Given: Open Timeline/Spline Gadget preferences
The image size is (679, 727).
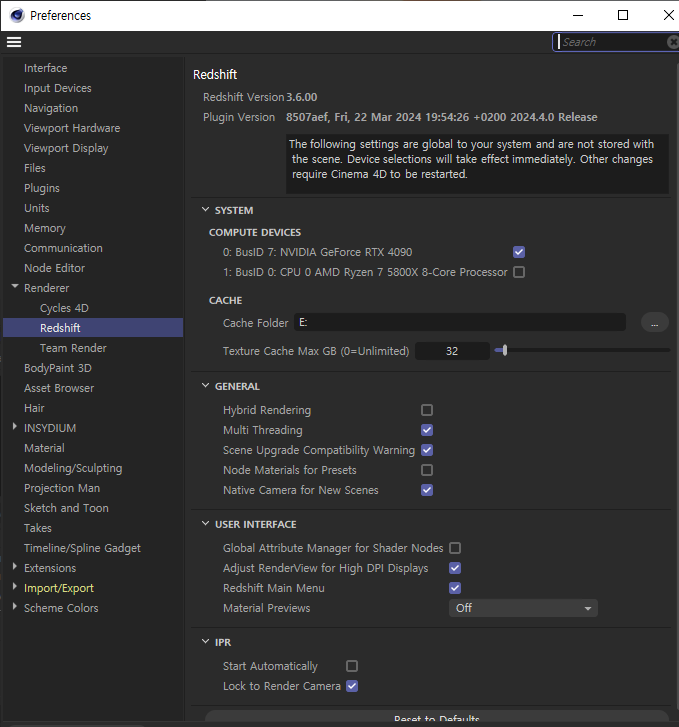Looking at the screenshot, I should [82, 548].
